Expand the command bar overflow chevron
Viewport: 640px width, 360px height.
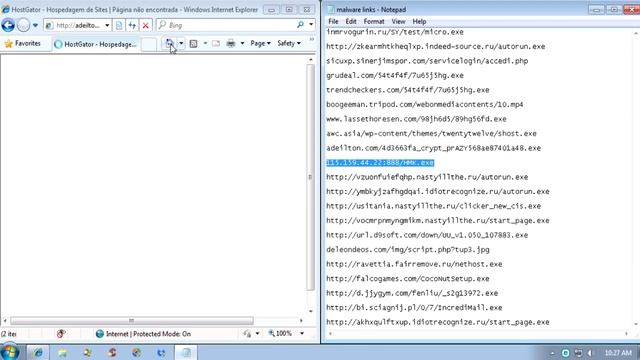pos(311,40)
